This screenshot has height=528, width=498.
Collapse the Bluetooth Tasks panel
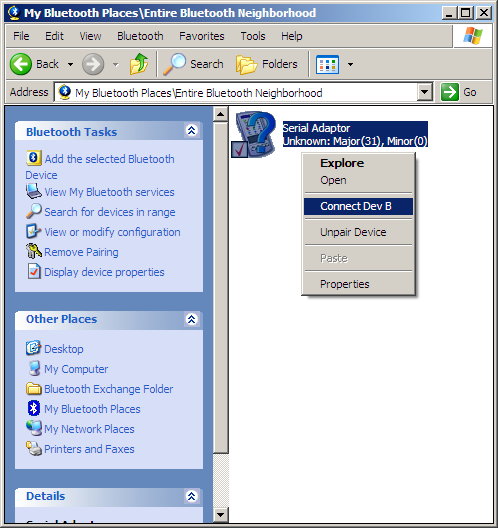192,131
